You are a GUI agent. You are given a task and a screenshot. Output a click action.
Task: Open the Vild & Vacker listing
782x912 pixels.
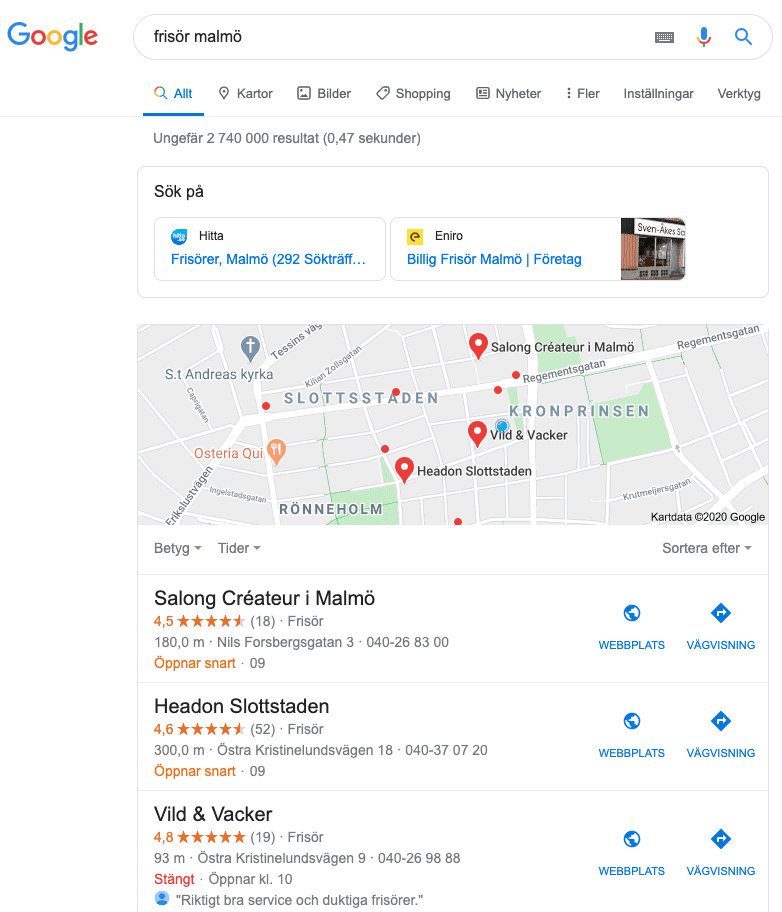213,814
